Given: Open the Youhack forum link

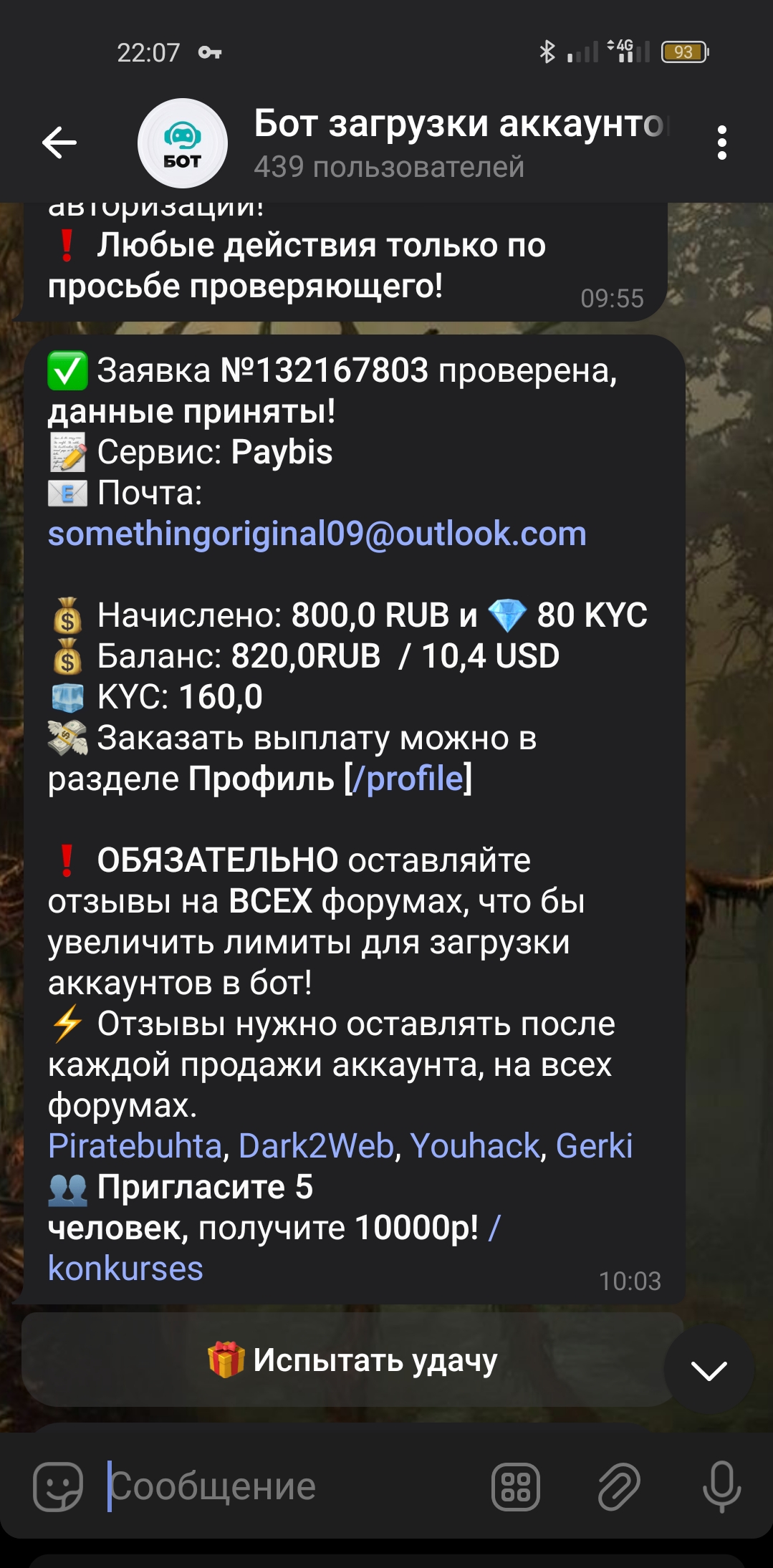Looking at the screenshot, I should (474, 1146).
